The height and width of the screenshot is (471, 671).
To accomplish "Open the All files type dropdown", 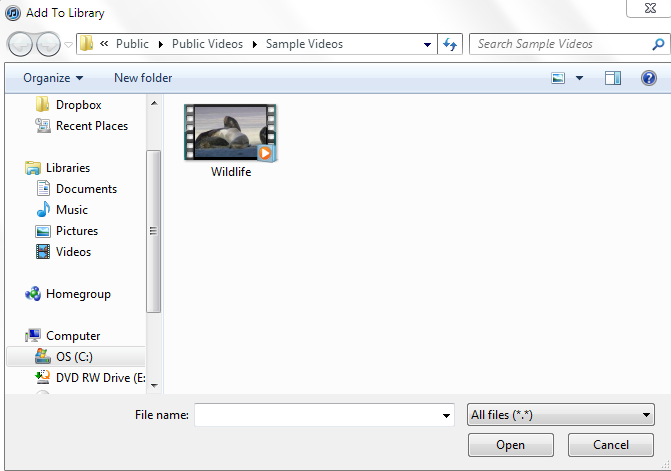I will [x=561, y=414].
